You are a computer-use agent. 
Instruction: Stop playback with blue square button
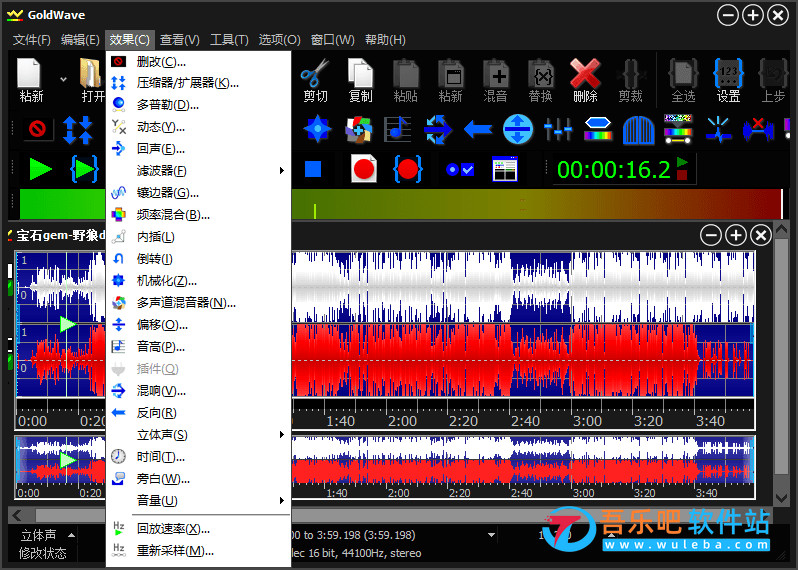tap(312, 169)
